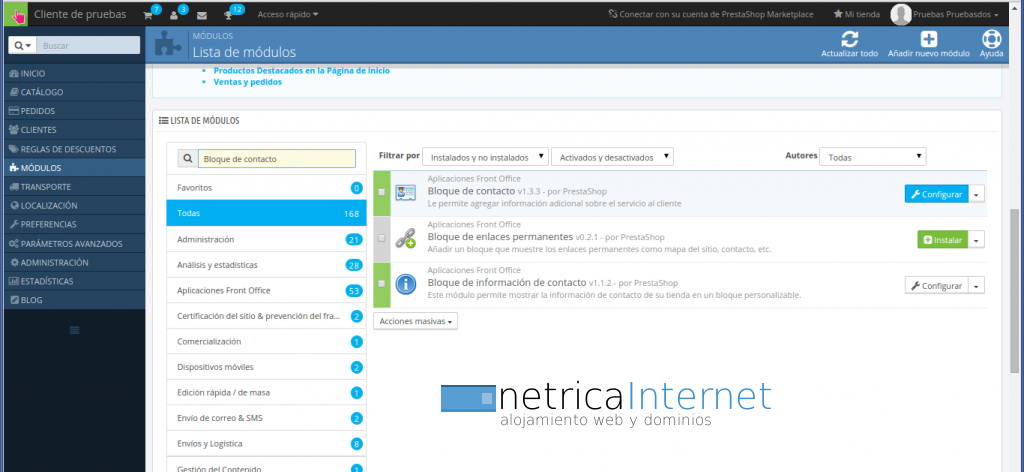Open the envelope messages icon
The width and height of the screenshot is (1024, 472).
(202, 15)
